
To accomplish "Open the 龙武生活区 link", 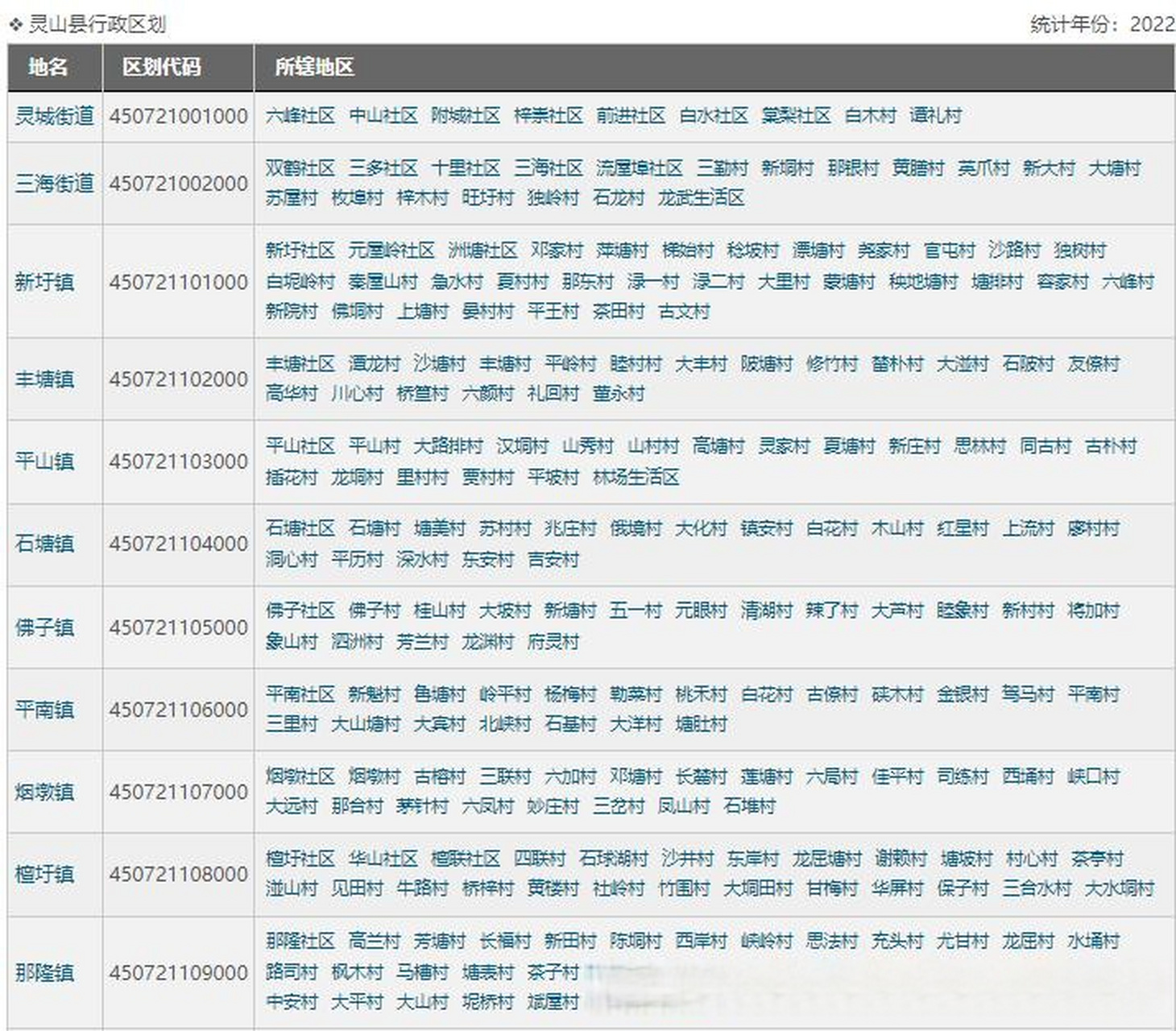I will (x=701, y=198).
